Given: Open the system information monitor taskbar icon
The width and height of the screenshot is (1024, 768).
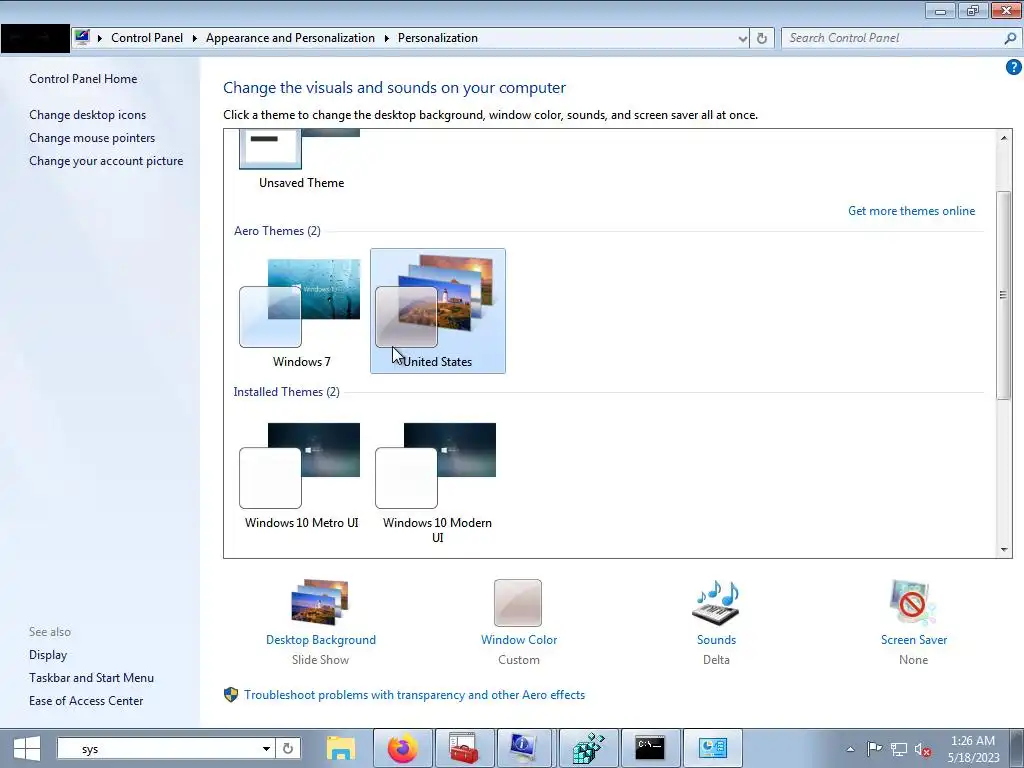Looking at the screenshot, I should tap(525, 748).
